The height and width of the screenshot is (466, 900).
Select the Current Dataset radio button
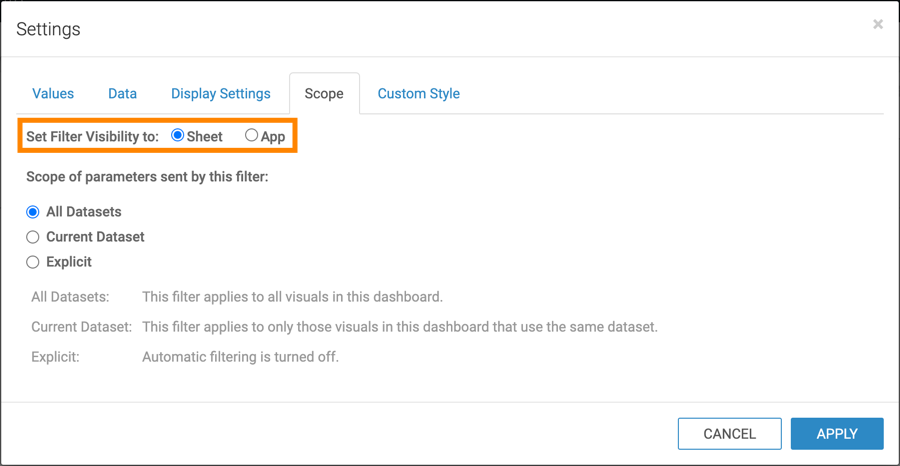click(33, 237)
